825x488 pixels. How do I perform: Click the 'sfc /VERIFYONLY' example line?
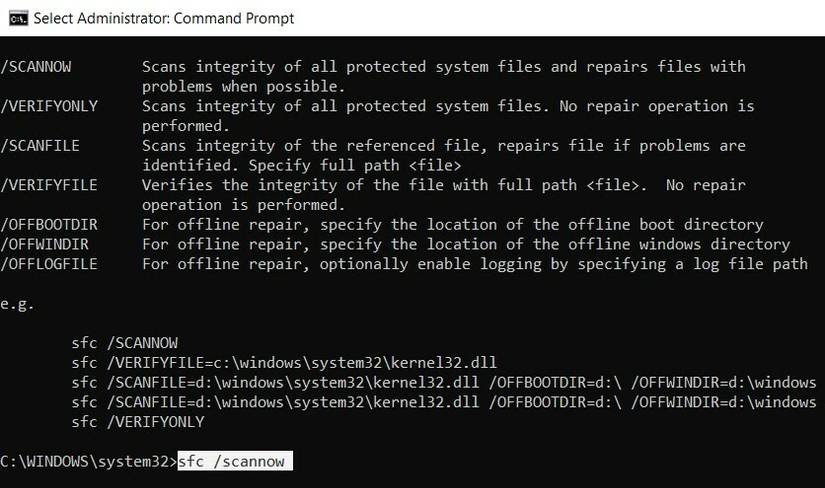pyautogui.click(x=137, y=421)
